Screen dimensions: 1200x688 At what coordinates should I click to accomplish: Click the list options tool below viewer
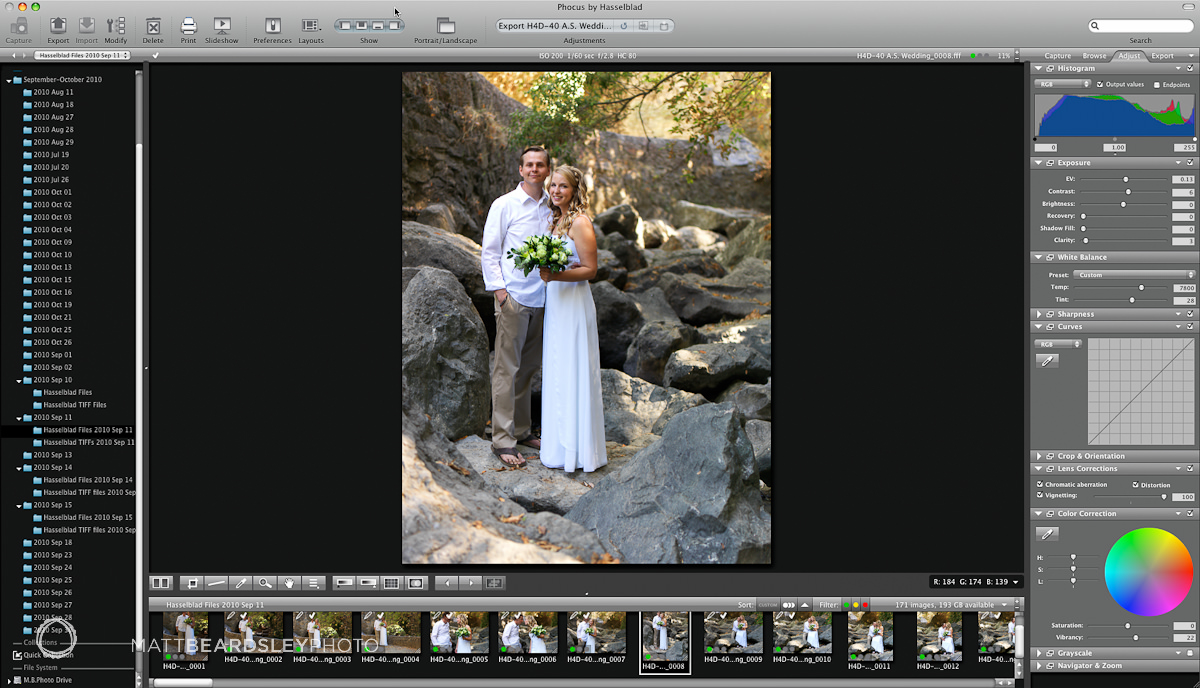coord(313,582)
